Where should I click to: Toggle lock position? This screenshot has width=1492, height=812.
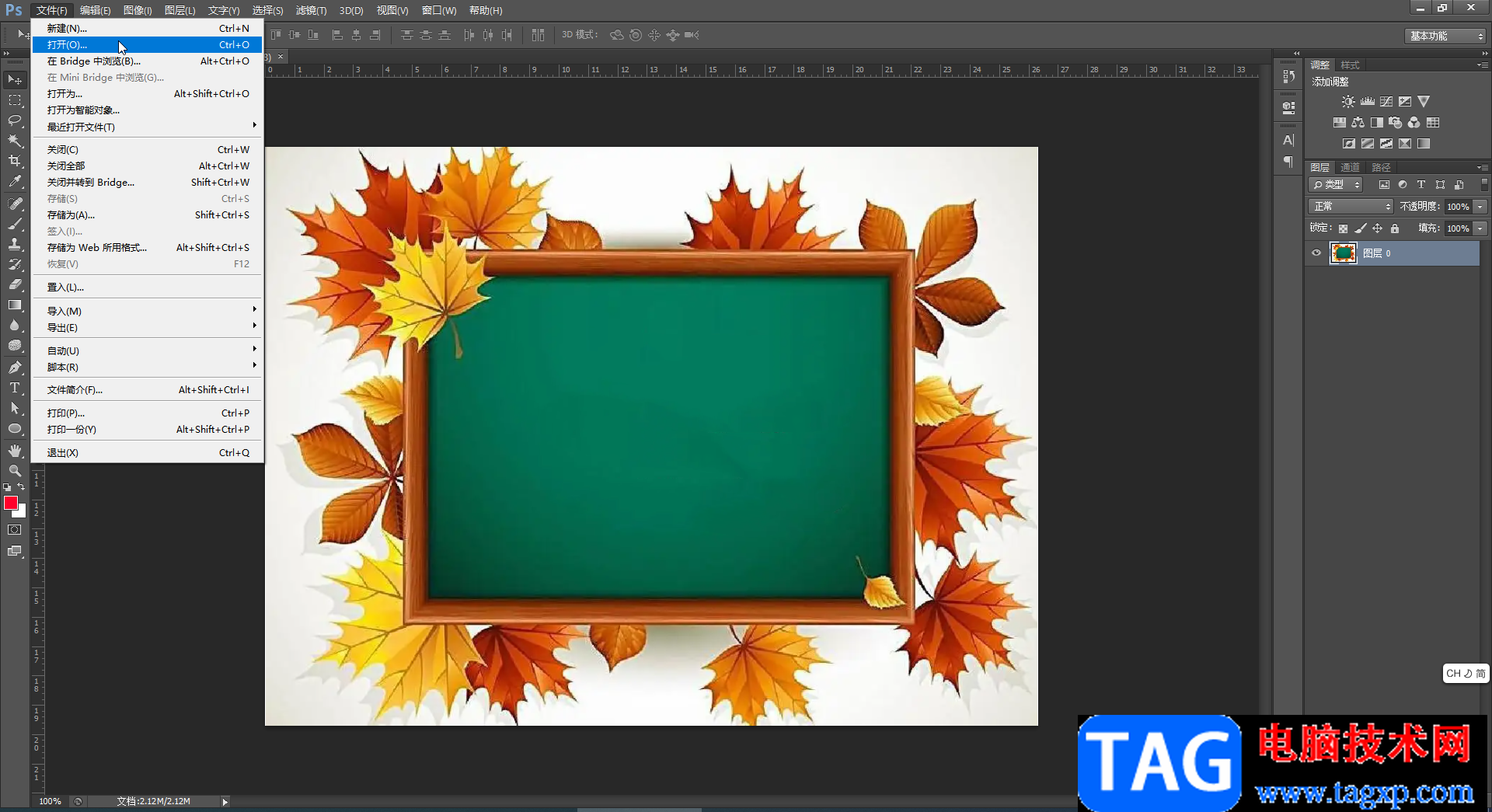pos(1377,228)
